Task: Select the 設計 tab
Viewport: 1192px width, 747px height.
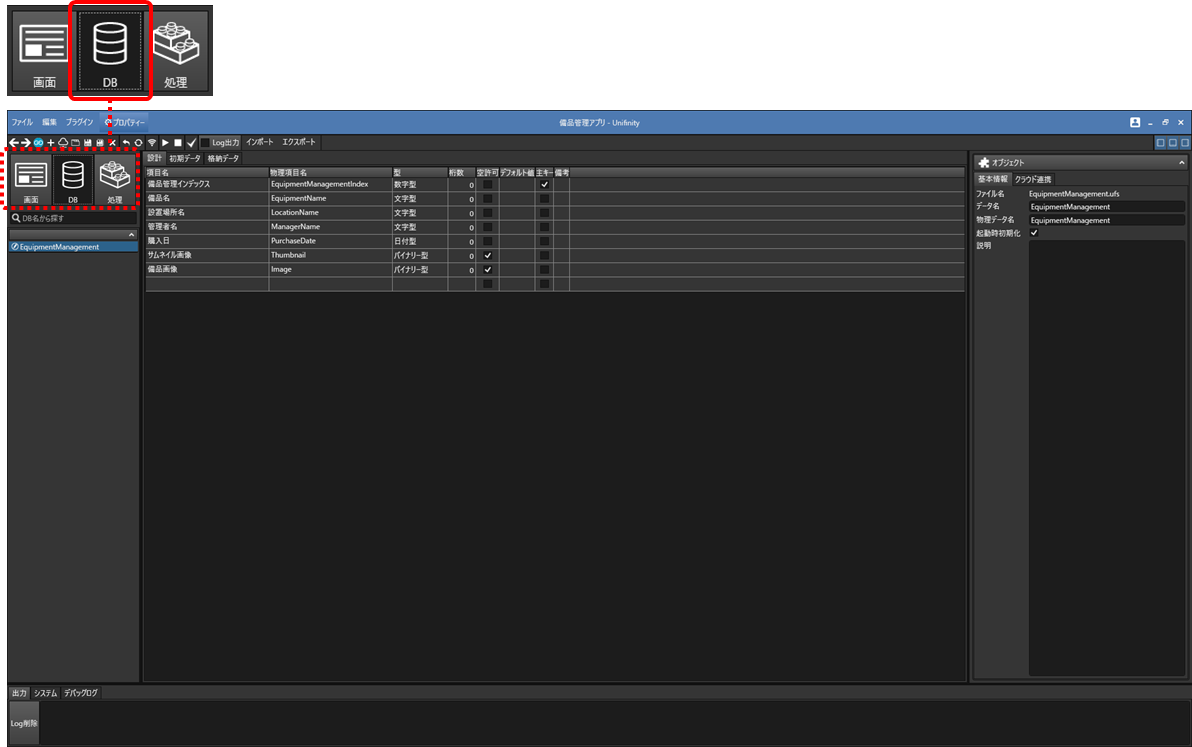Action: 154,158
